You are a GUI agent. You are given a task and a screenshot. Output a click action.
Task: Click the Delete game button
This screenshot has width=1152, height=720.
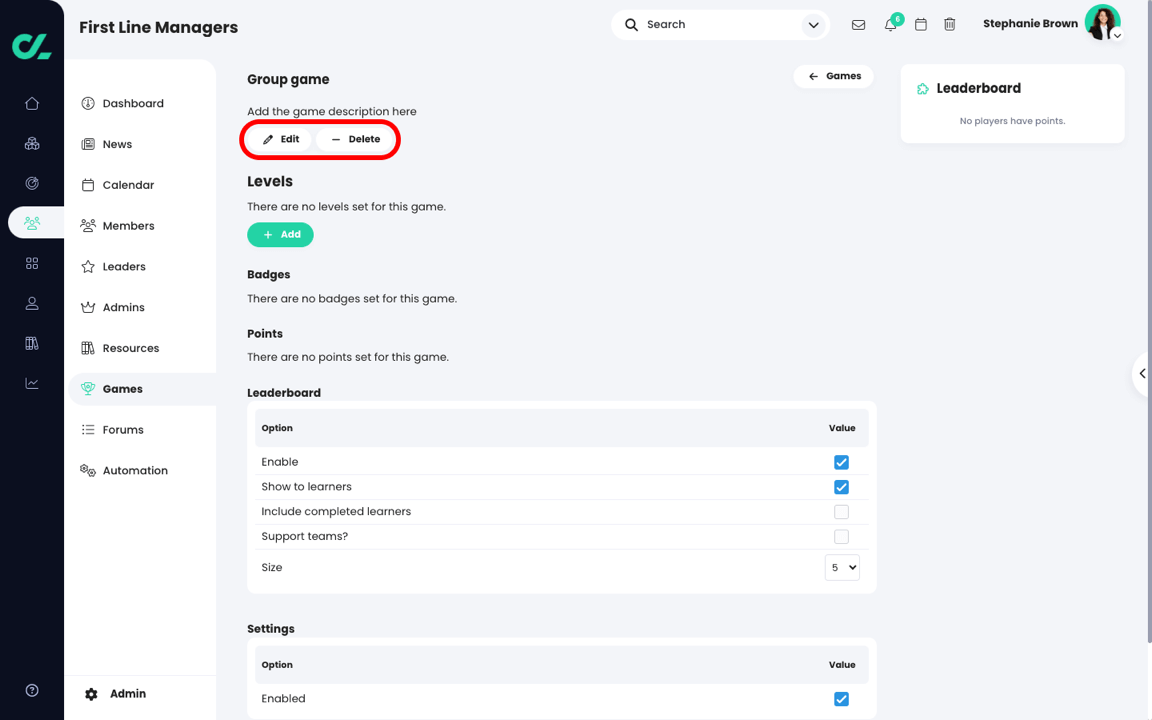click(356, 139)
